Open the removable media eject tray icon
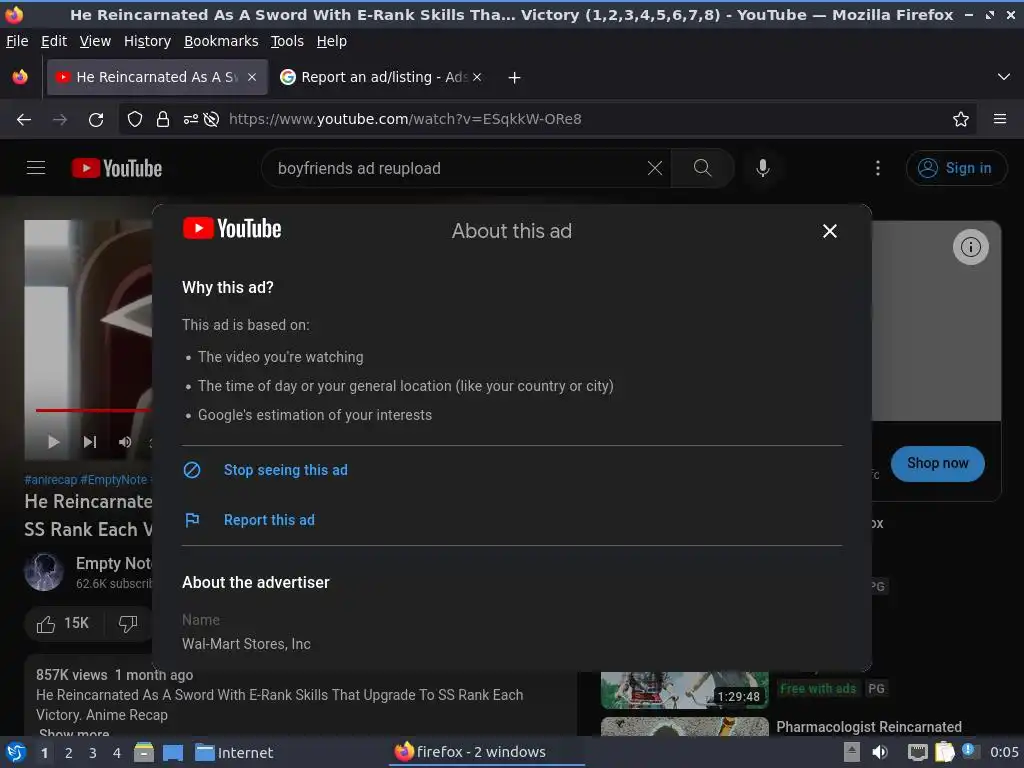The image size is (1024, 768). pos(852,752)
